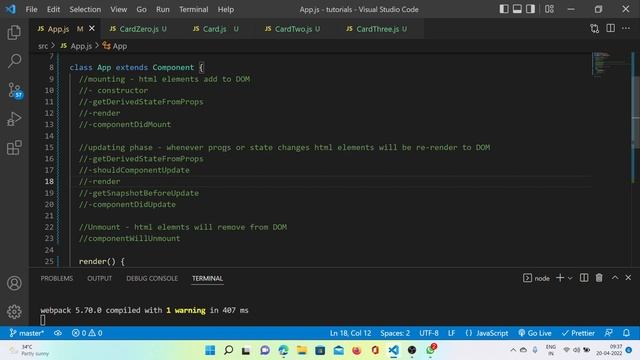Change indentation via Spaces: 2
This screenshot has width=640, height=360.
tap(395, 333)
